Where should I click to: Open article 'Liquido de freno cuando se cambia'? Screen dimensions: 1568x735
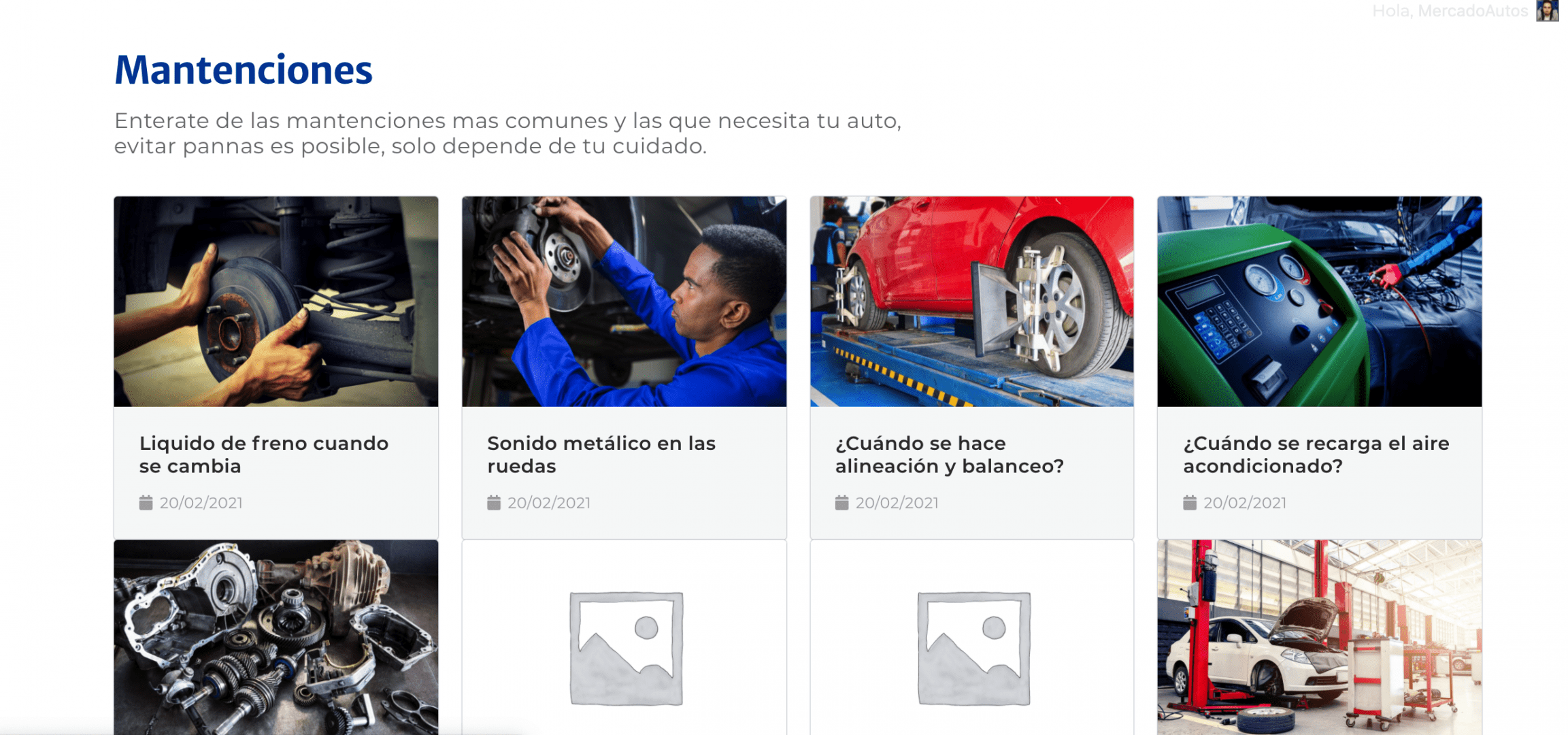(264, 455)
